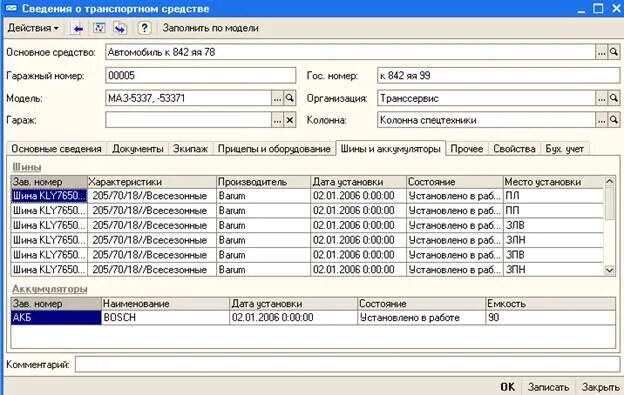Click the empty Гараж input field
Screen dimensions: 624x395
click(188, 120)
